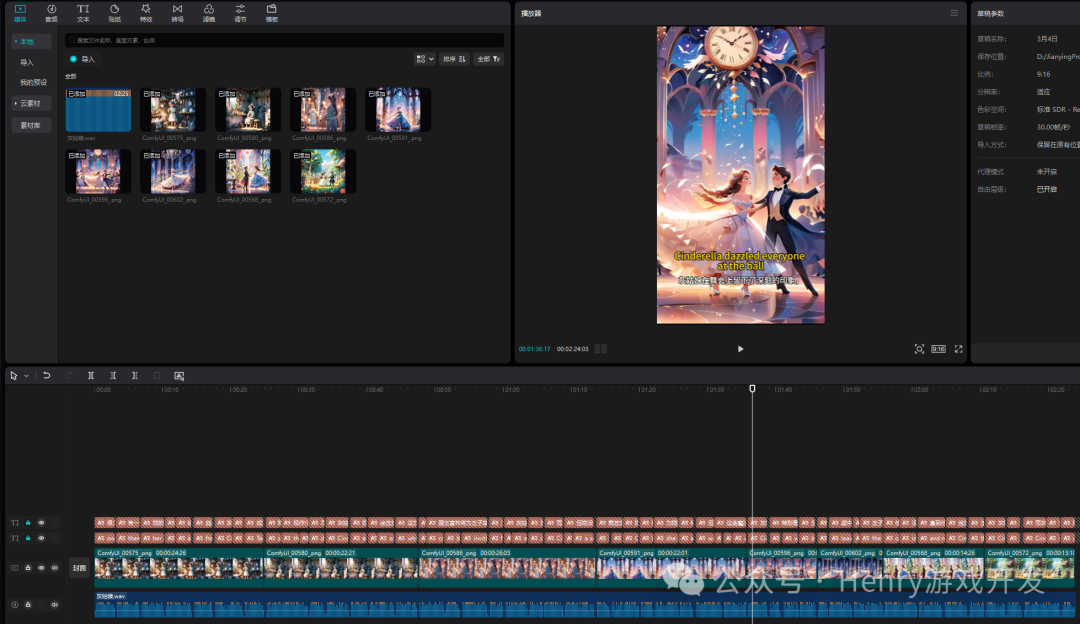Open the 特效 (Effects) tab
The width and height of the screenshot is (1080, 624).
tap(146, 12)
